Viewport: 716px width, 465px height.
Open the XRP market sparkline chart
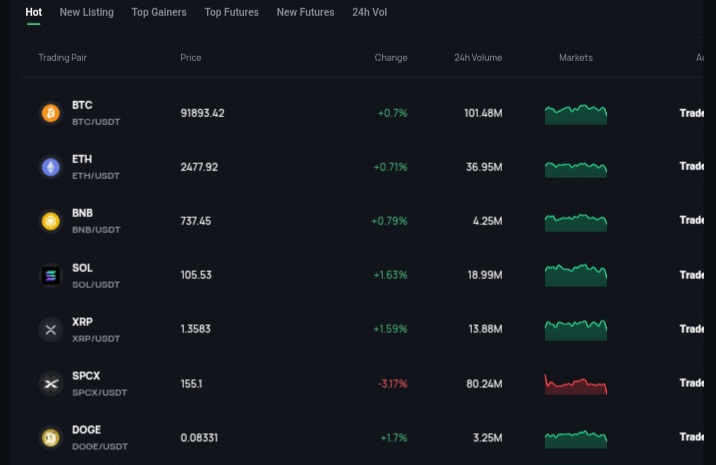(x=576, y=330)
